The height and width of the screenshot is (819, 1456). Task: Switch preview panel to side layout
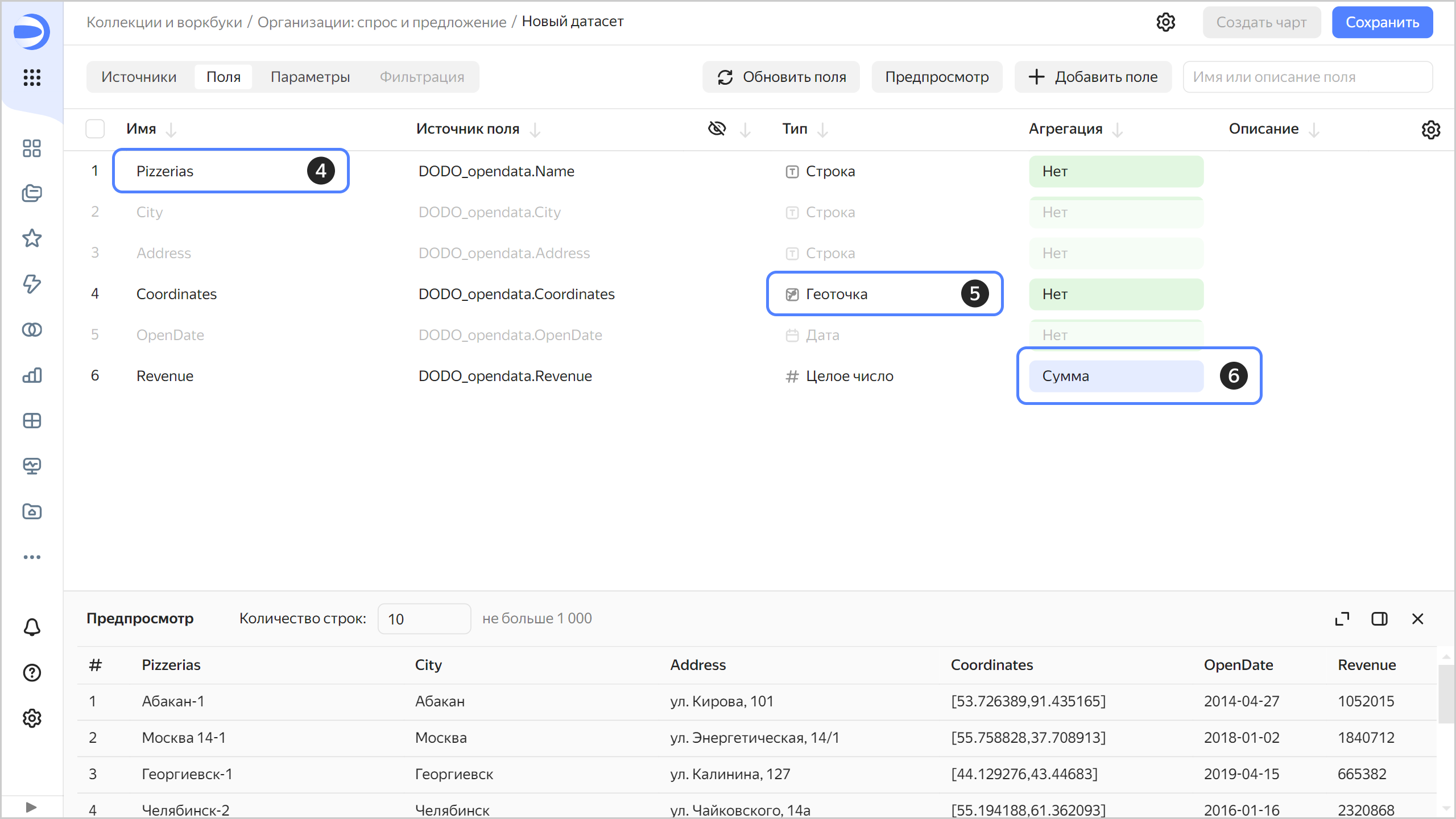1379,619
